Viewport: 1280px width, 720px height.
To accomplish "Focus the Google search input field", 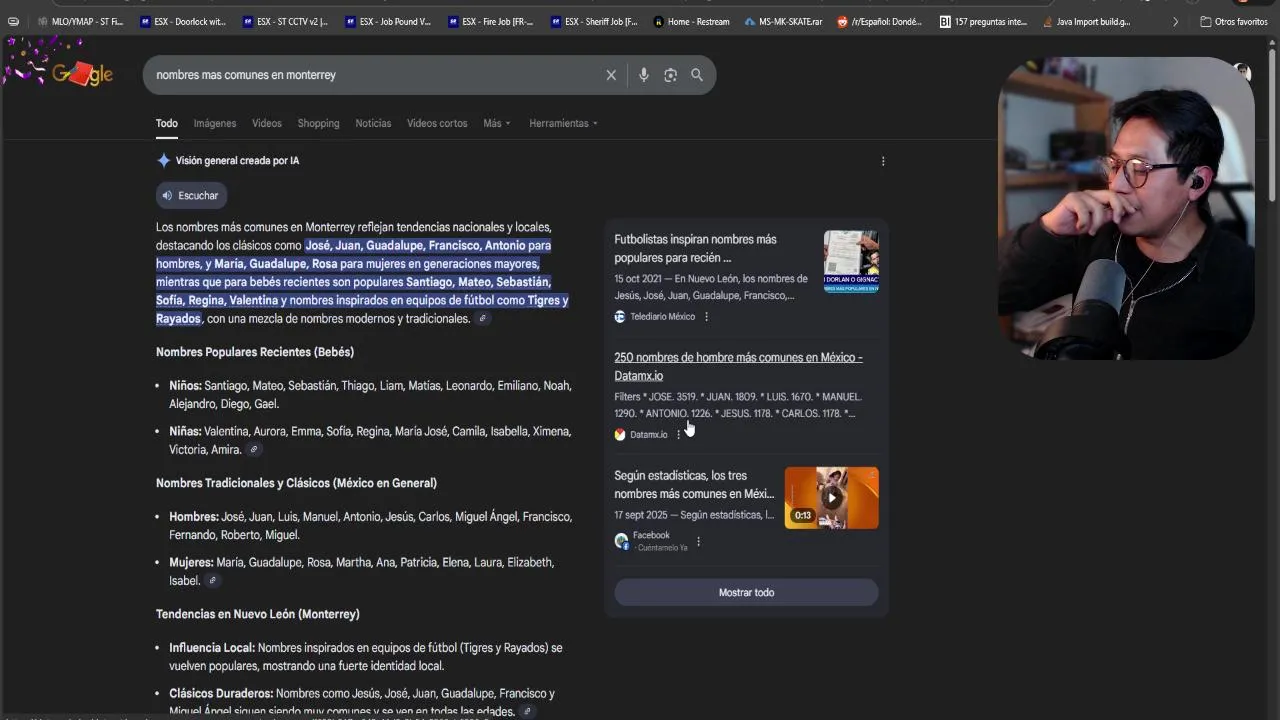I will pyautogui.click(x=376, y=75).
